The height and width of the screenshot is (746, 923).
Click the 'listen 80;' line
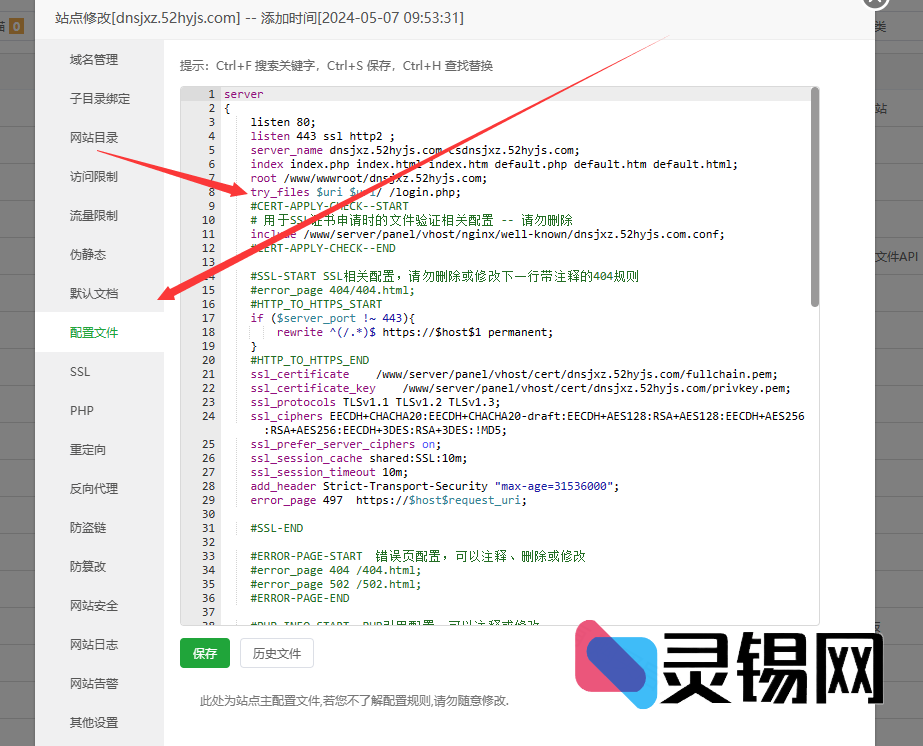pyautogui.click(x=283, y=122)
